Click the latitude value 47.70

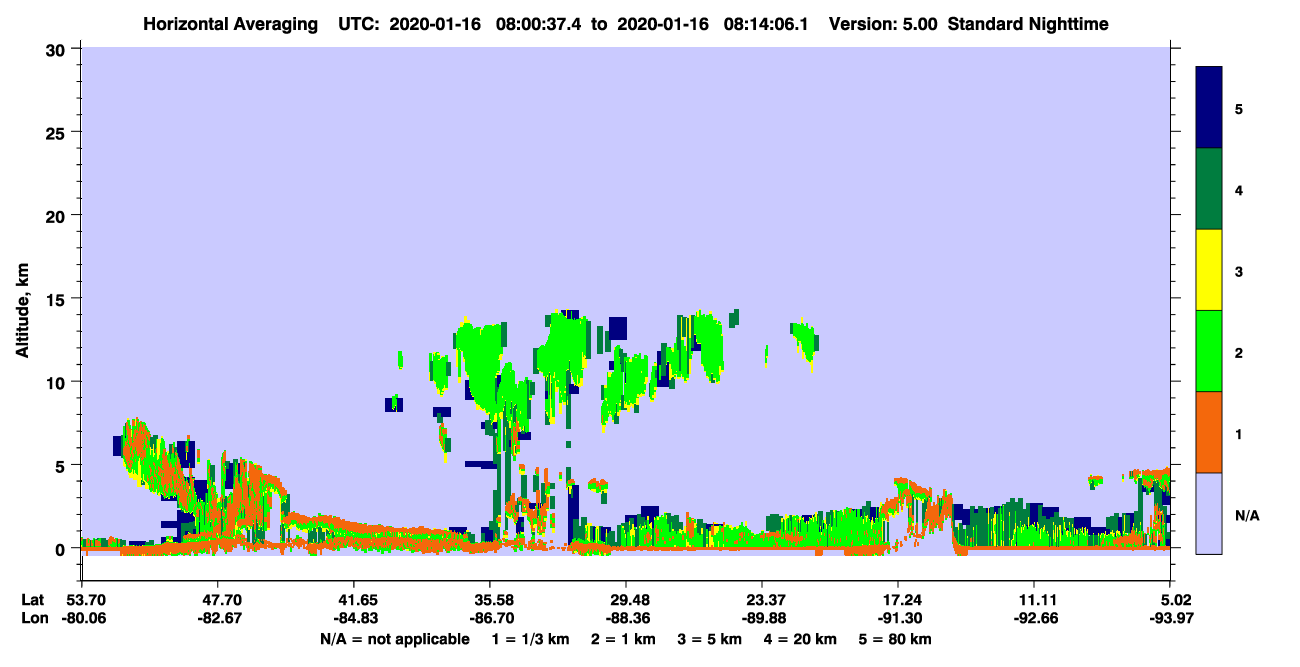(218, 599)
